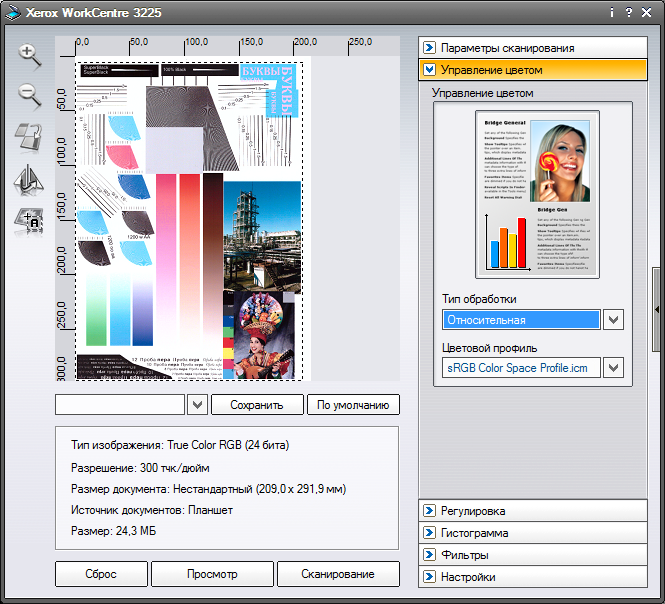Click the mirror flip image icon
The height and width of the screenshot is (604, 665).
[x=29, y=179]
